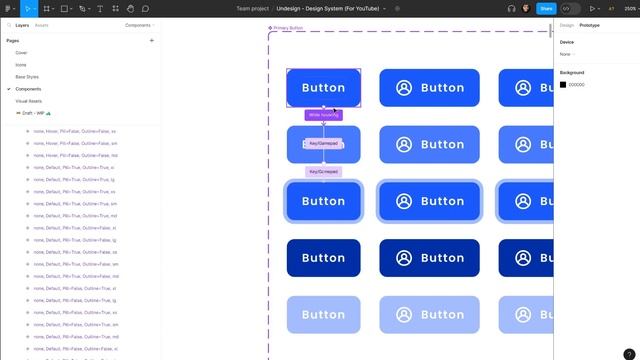Select layer 'none, Default, Pill=True, Outline=True, md'

75,216
